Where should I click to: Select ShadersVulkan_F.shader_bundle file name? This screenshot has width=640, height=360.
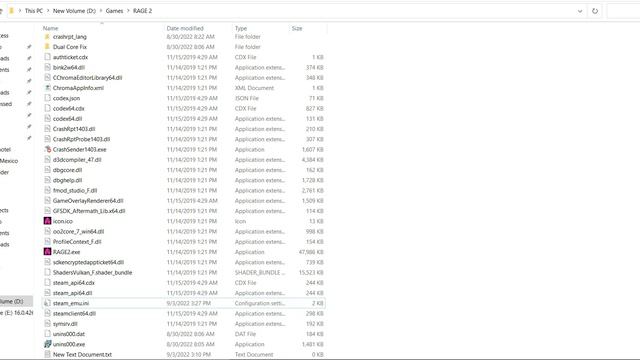(92, 272)
